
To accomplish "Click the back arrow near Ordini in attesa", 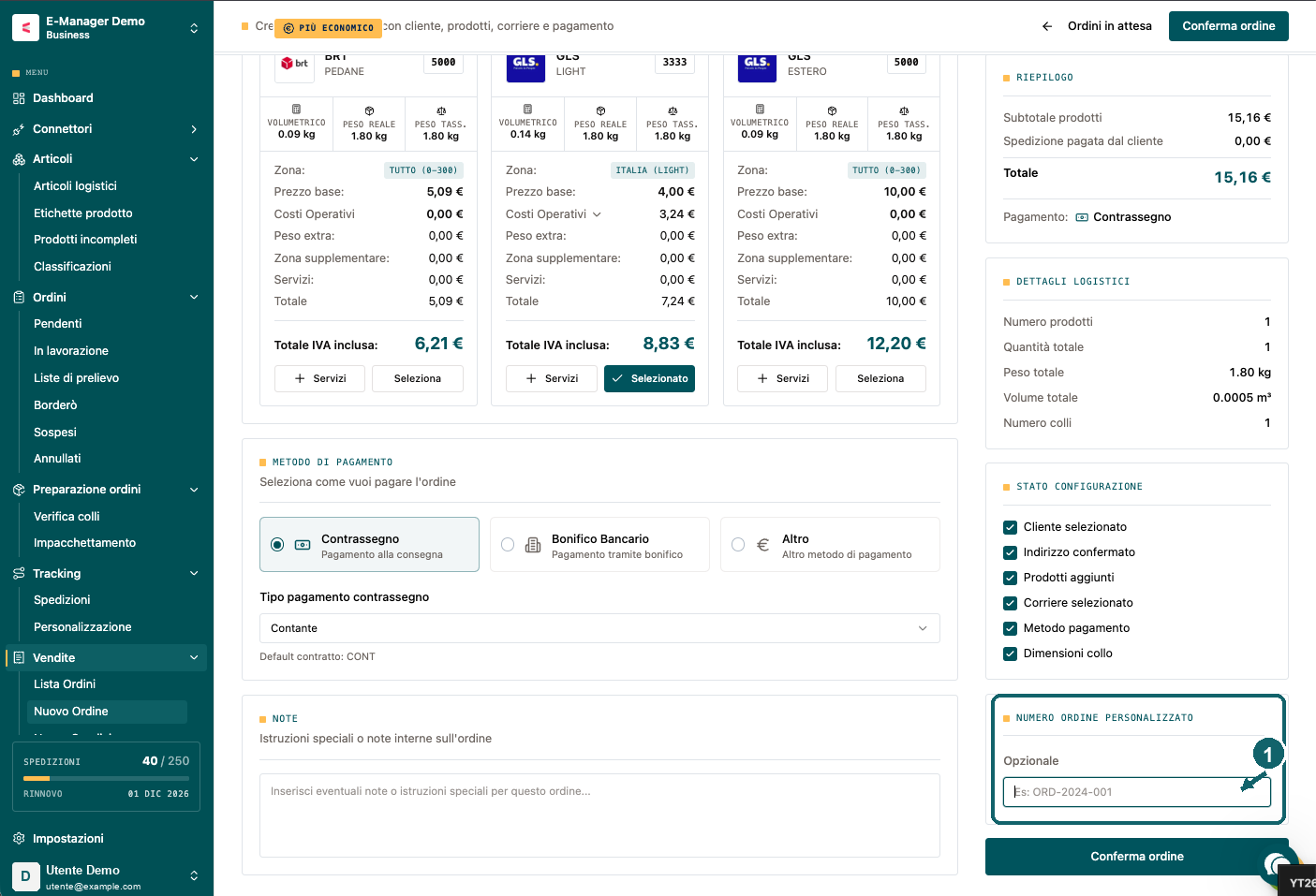I will (1047, 26).
